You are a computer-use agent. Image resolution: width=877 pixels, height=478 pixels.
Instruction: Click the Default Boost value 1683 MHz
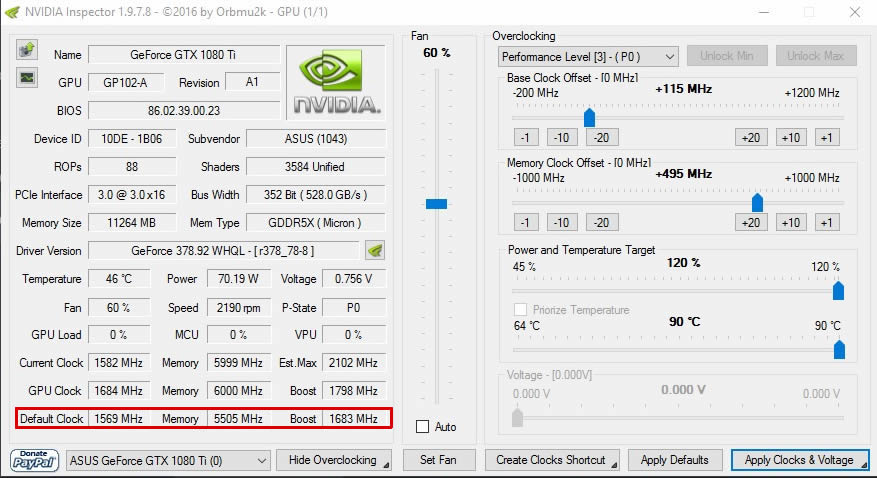(354, 418)
